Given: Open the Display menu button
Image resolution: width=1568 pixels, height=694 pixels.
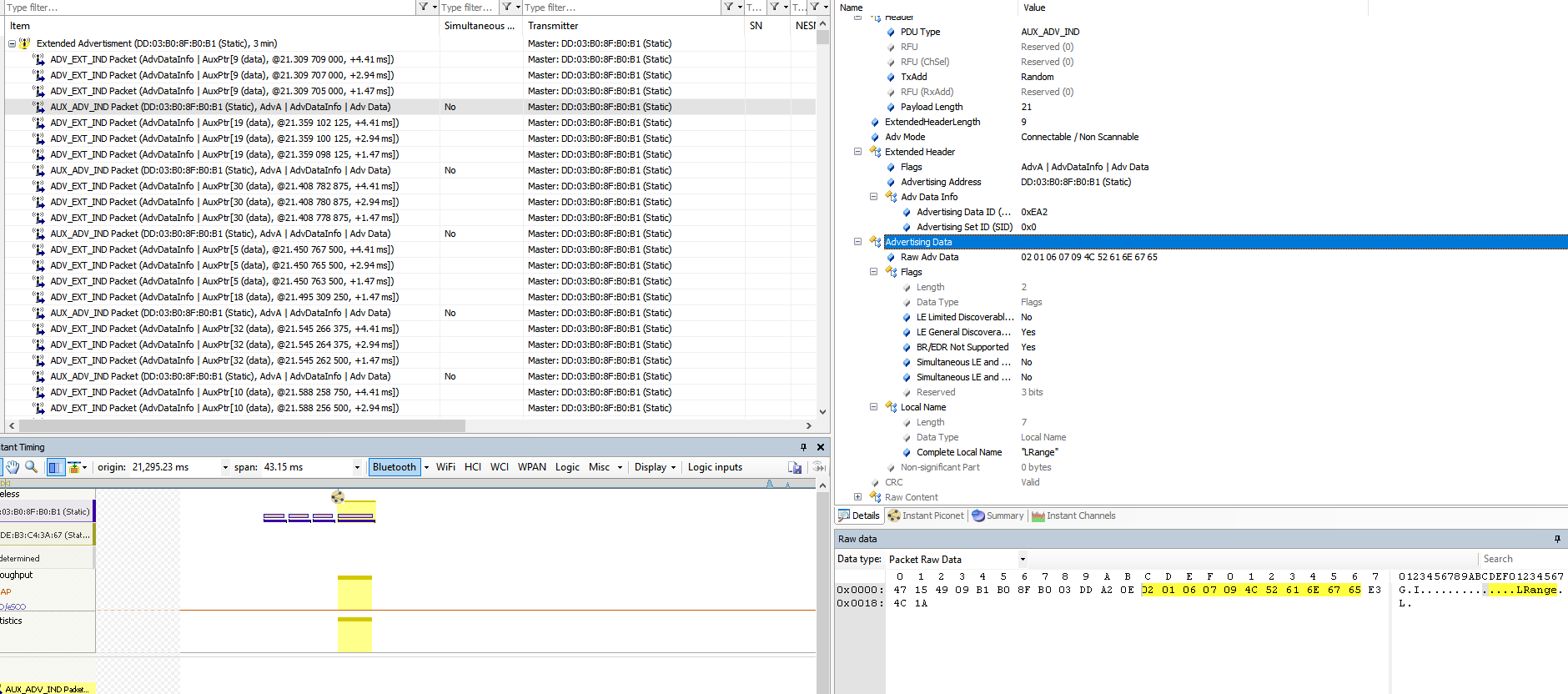Looking at the screenshot, I should [x=654, y=467].
